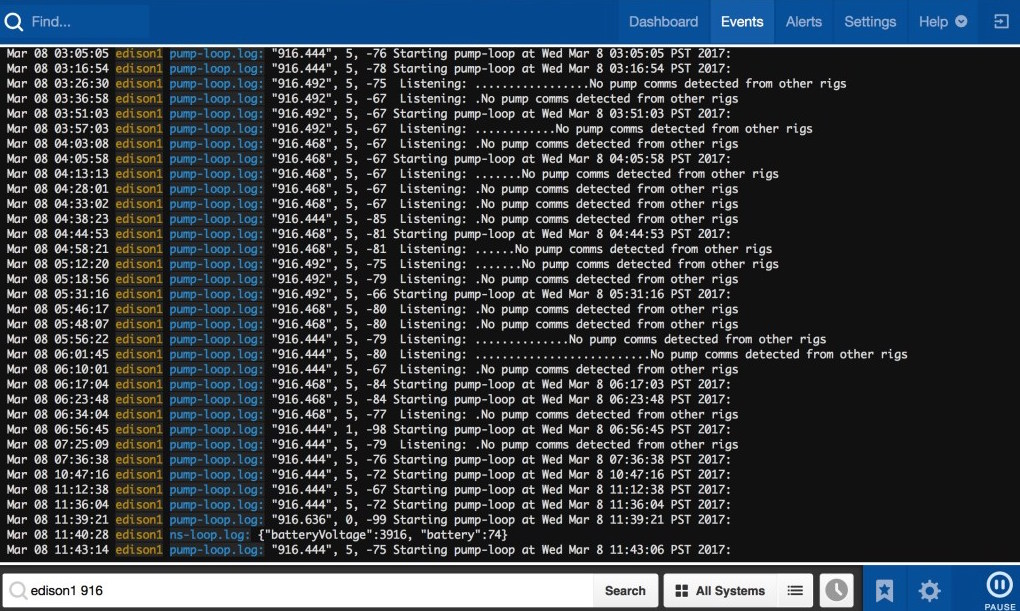The image size is (1020, 611).
Task: Click the magnifier icon beside Find
Action: click(14, 22)
